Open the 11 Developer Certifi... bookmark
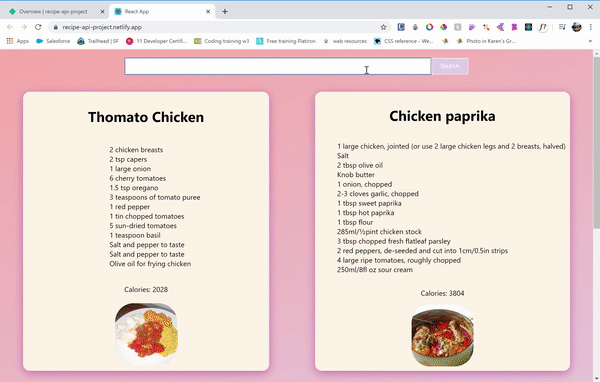This screenshot has width=600, height=382. pyautogui.click(x=157, y=41)
